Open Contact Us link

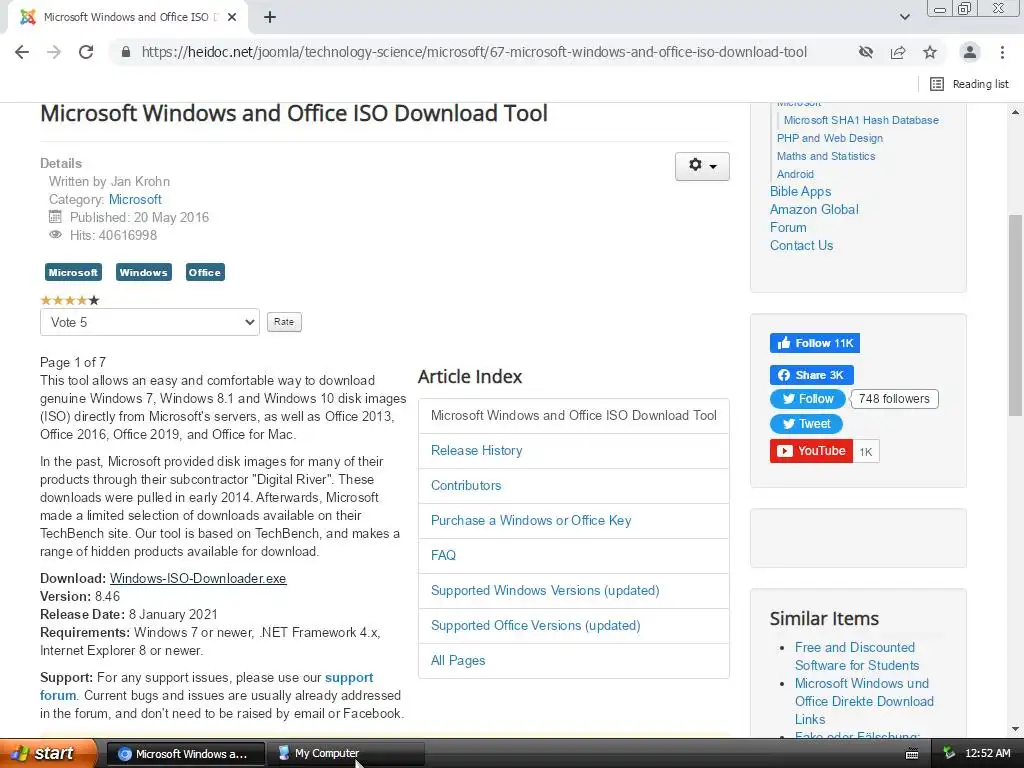coord(801,246)
